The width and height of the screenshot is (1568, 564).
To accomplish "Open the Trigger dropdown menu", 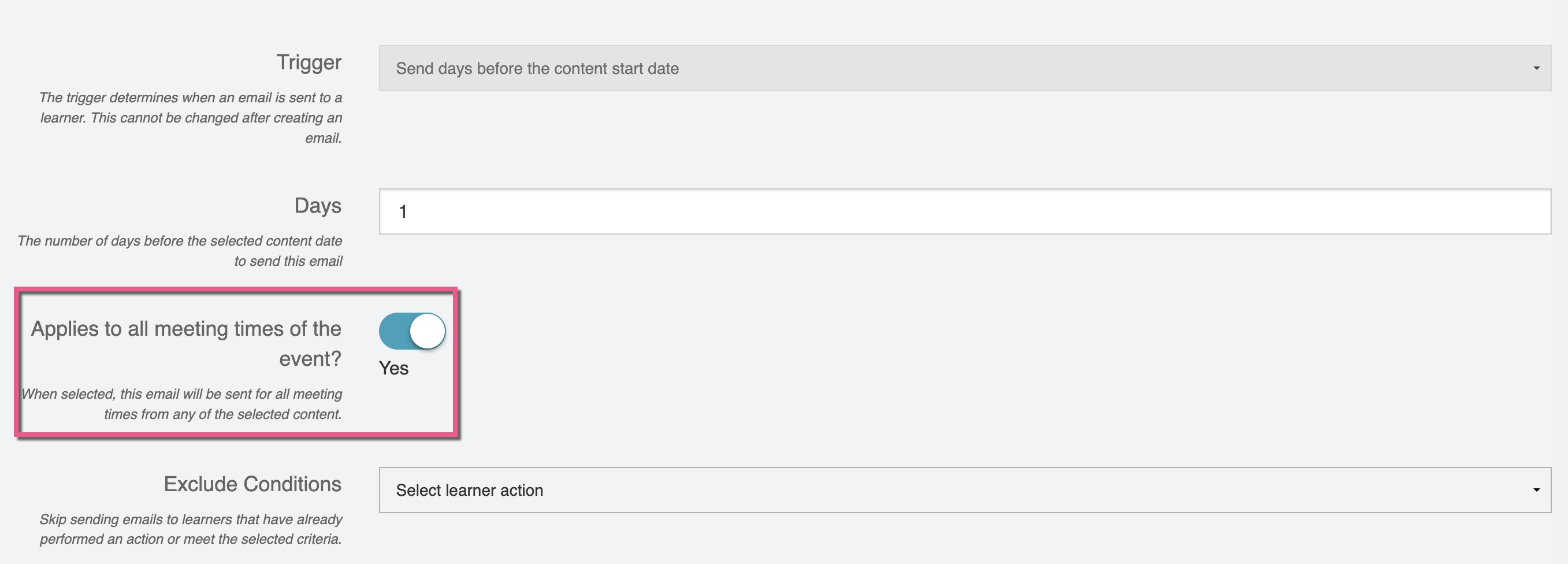I will [962, 68].
